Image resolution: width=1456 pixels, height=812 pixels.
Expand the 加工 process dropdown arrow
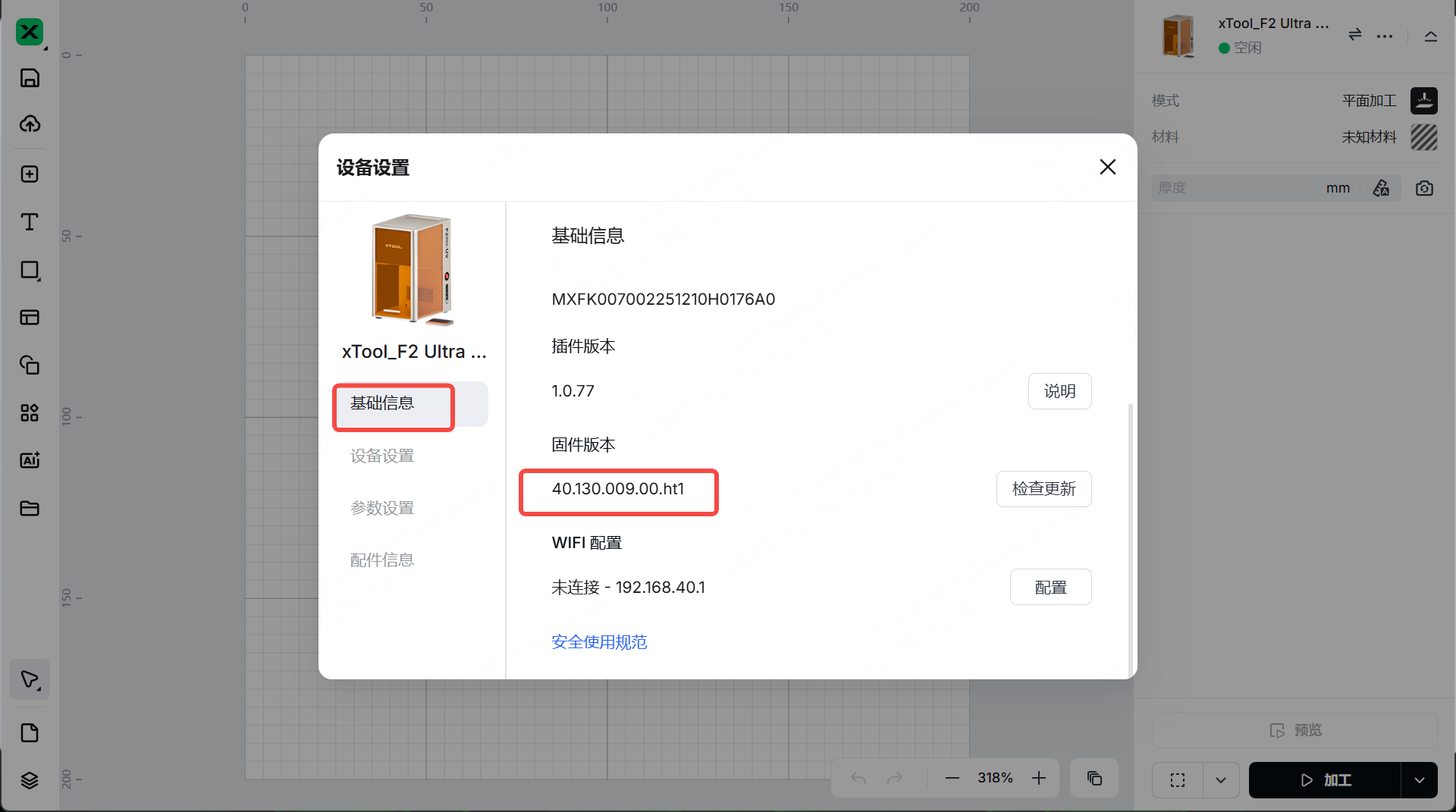pos(1419,780)
